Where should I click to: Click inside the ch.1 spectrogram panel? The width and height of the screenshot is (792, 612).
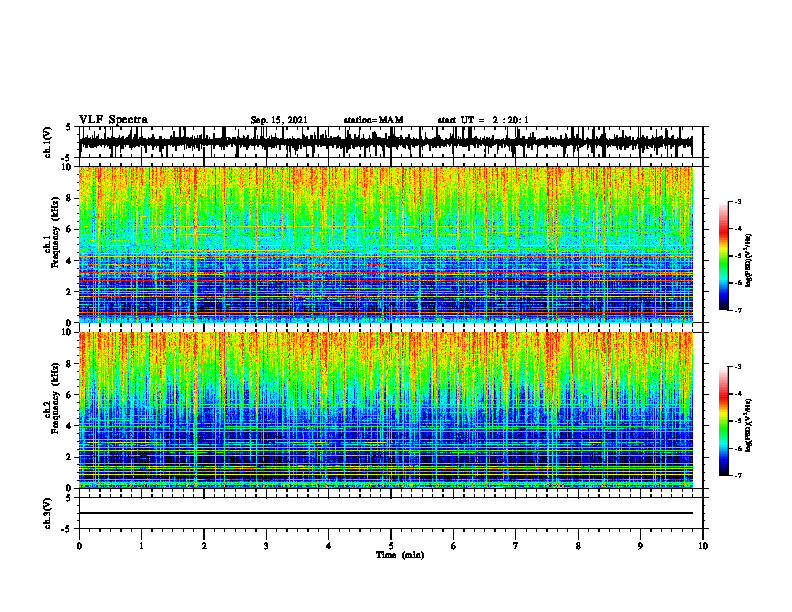[x=385, y=244]
